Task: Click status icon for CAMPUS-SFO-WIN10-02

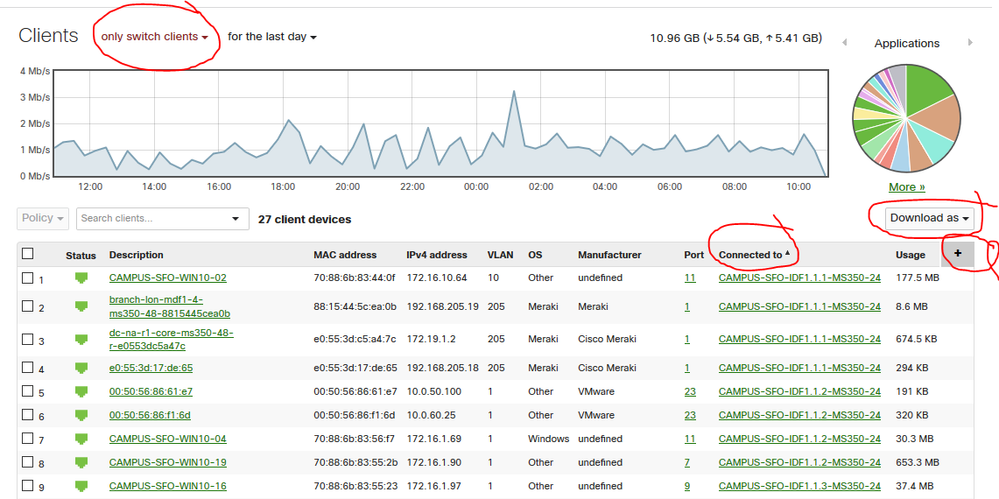Action: (81, 278)
